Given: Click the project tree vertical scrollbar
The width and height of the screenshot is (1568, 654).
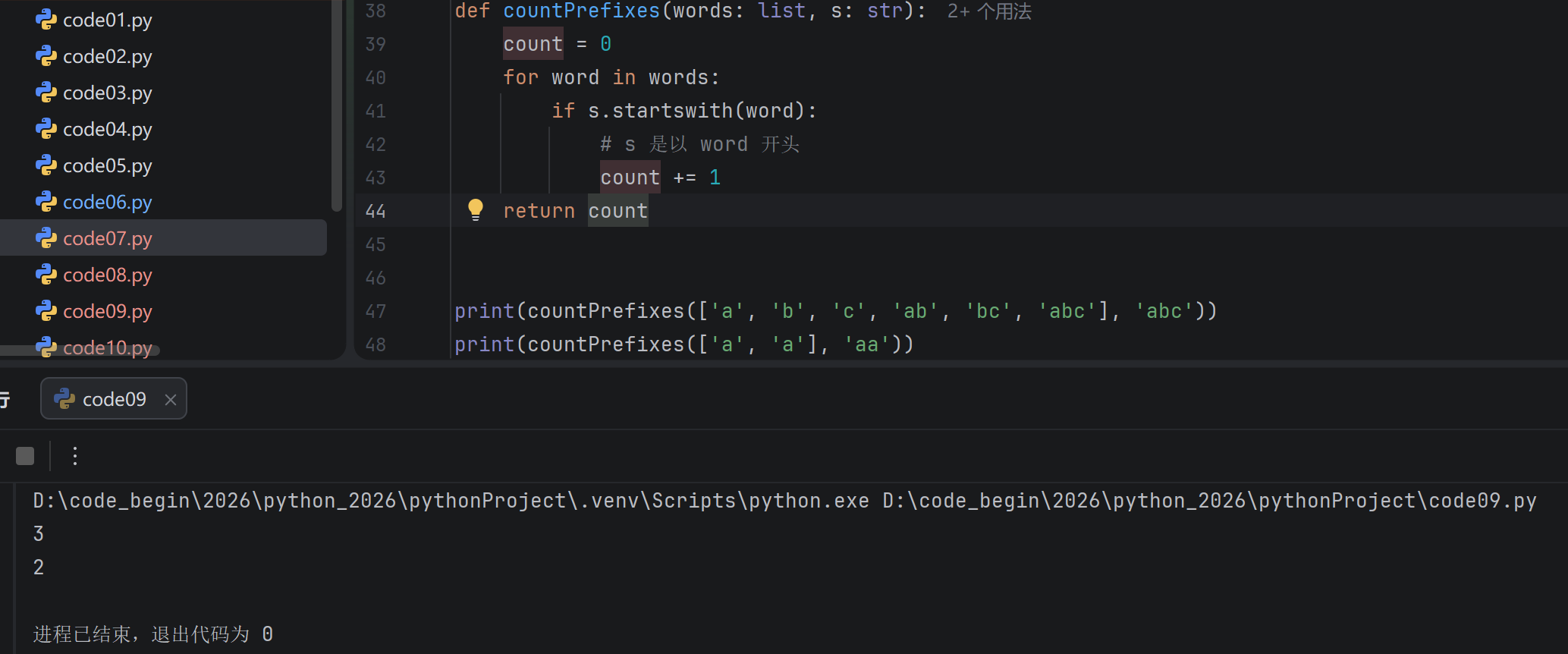Looking at the screenshot, I should (x=337, y=105).
